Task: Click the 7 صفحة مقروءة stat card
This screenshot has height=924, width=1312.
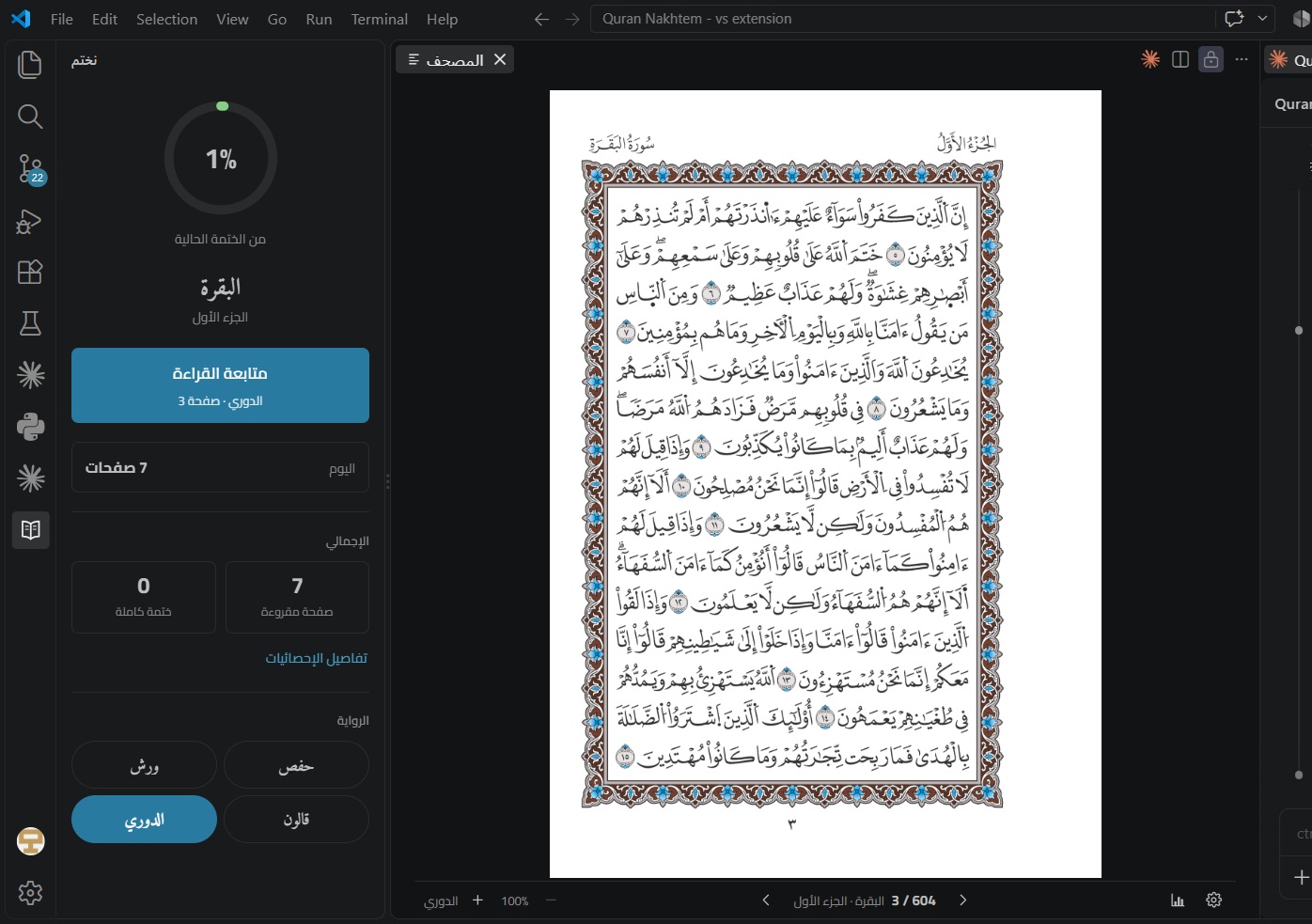Action: 297,597
